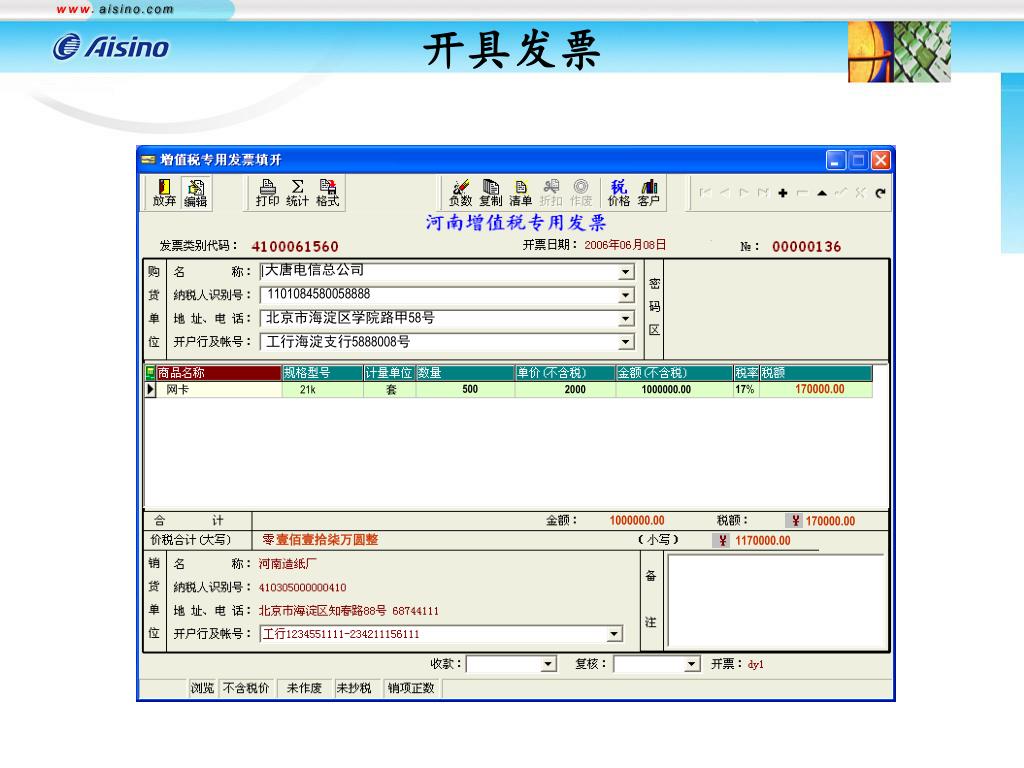Click the row amount cell 1000000.00
The width and height of the screenshot is (1024, 768).
click(675, 389)
